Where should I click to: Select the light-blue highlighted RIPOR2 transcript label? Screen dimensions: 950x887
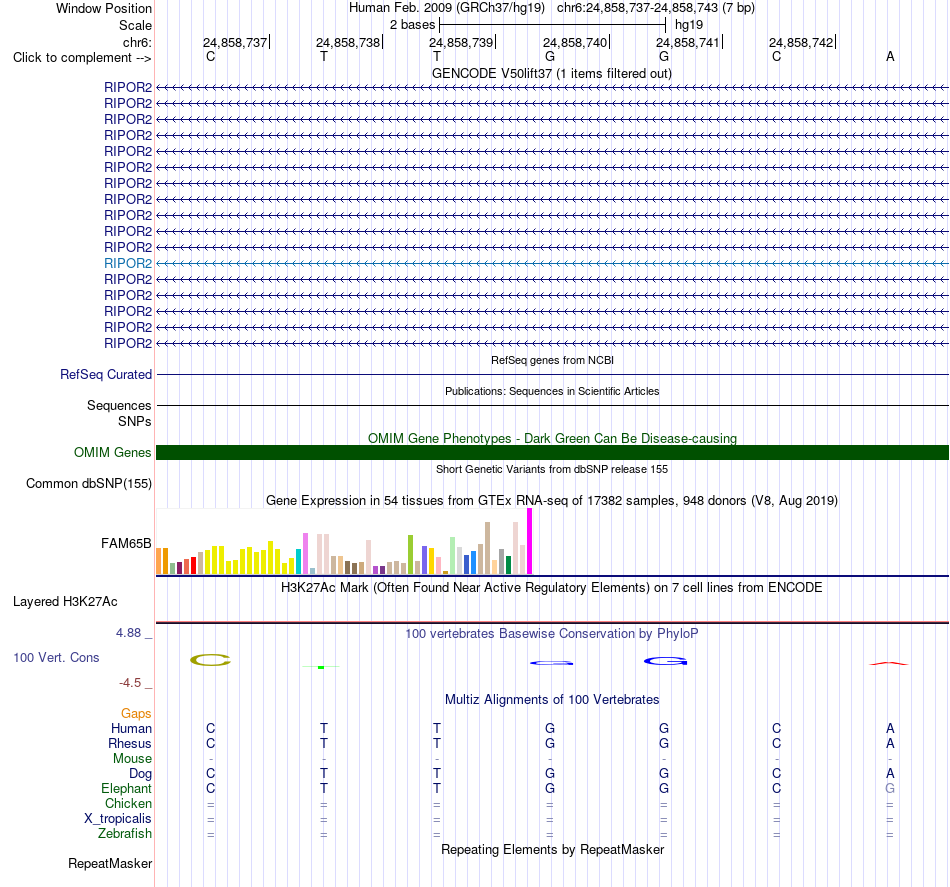[128, 263]
